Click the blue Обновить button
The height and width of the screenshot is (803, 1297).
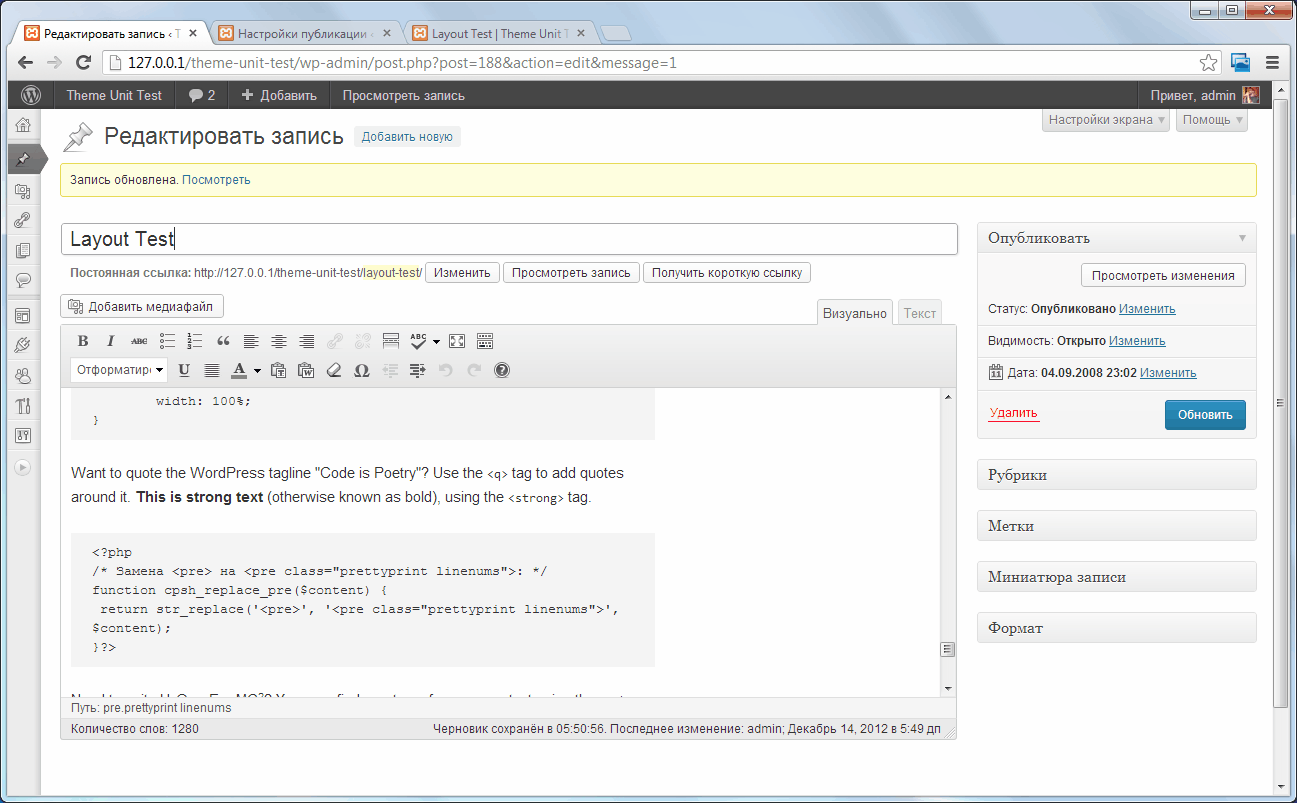pyautogui.click(x=1205, y=414)
